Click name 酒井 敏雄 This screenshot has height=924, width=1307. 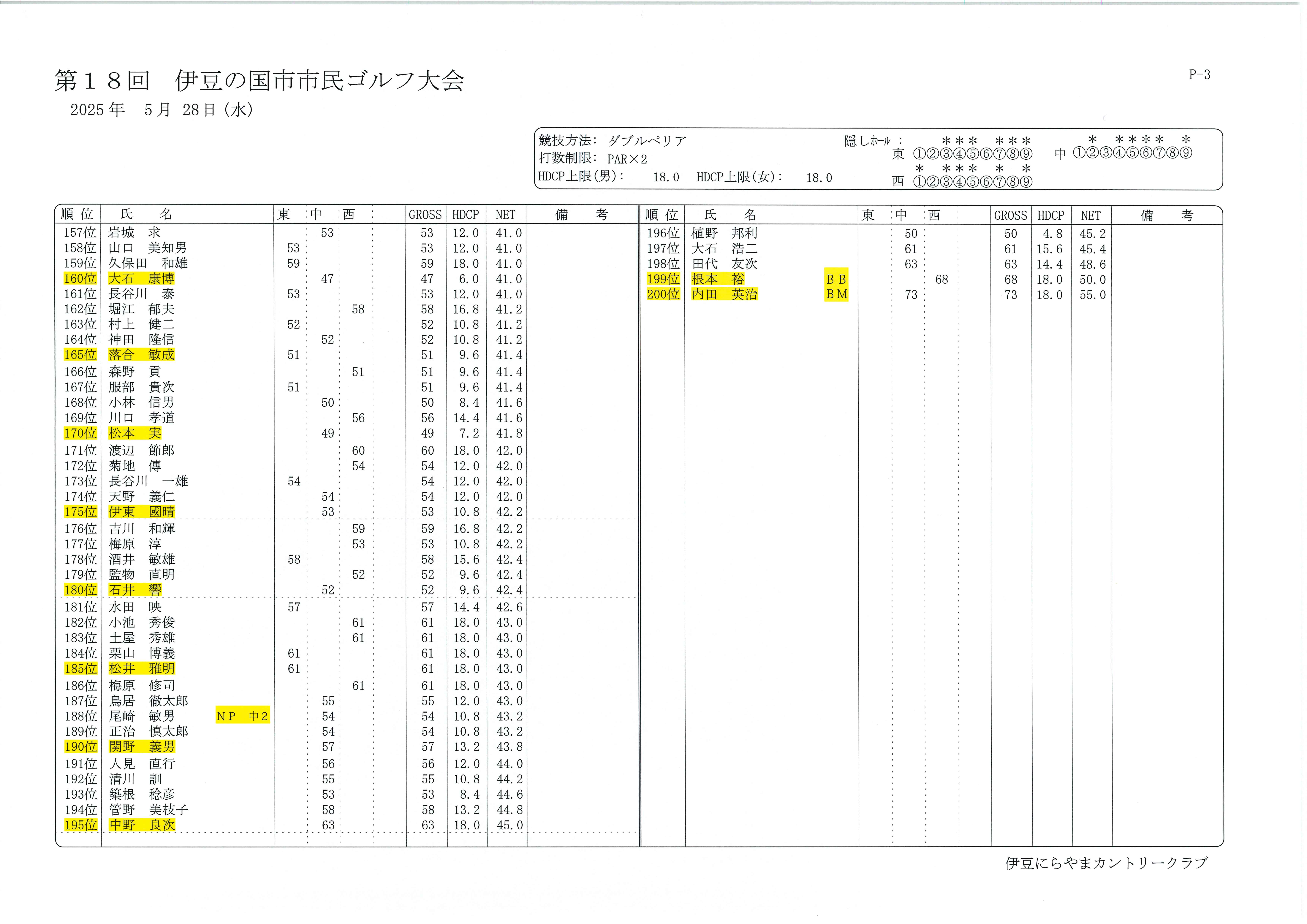[142, 560]
